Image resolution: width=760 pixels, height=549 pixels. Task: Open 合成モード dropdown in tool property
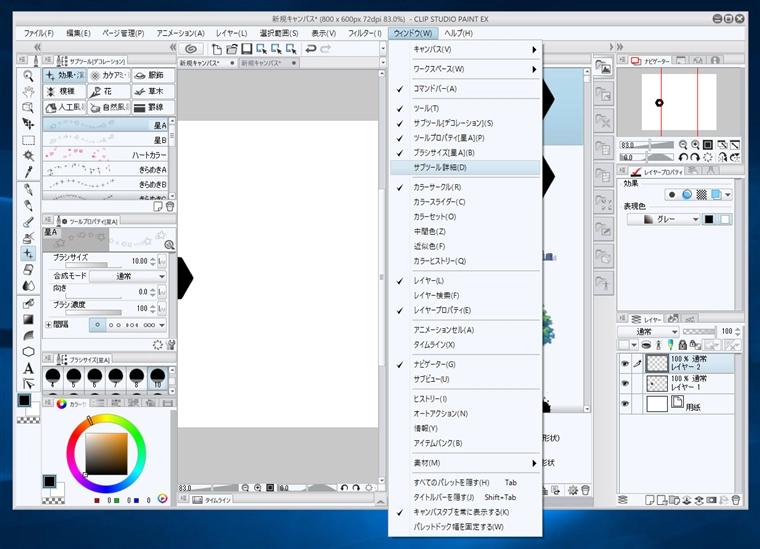(128, 276)
